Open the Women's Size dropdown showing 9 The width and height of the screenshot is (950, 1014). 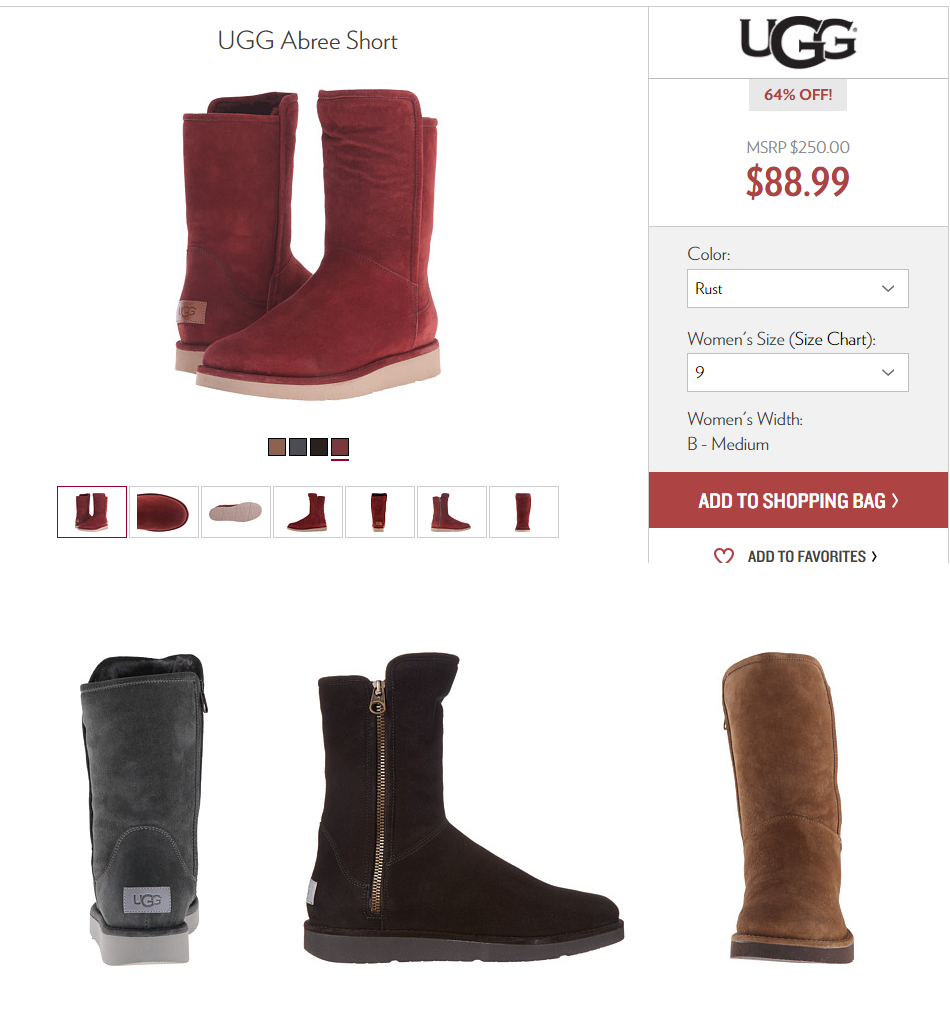pos(797,372)
